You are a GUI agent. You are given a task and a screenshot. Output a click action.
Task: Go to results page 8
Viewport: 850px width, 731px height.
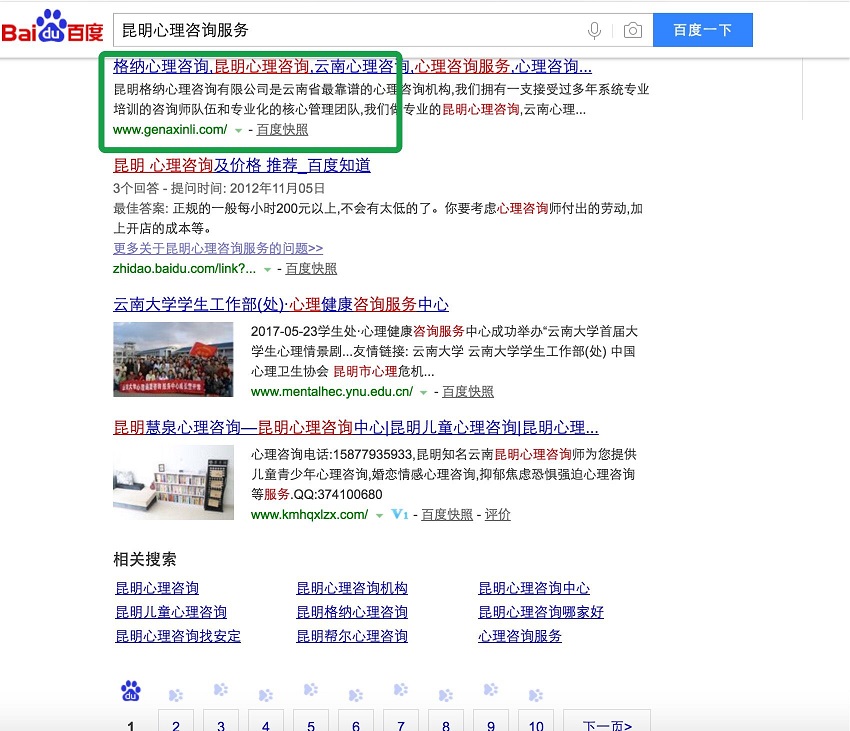click(446, 721)
